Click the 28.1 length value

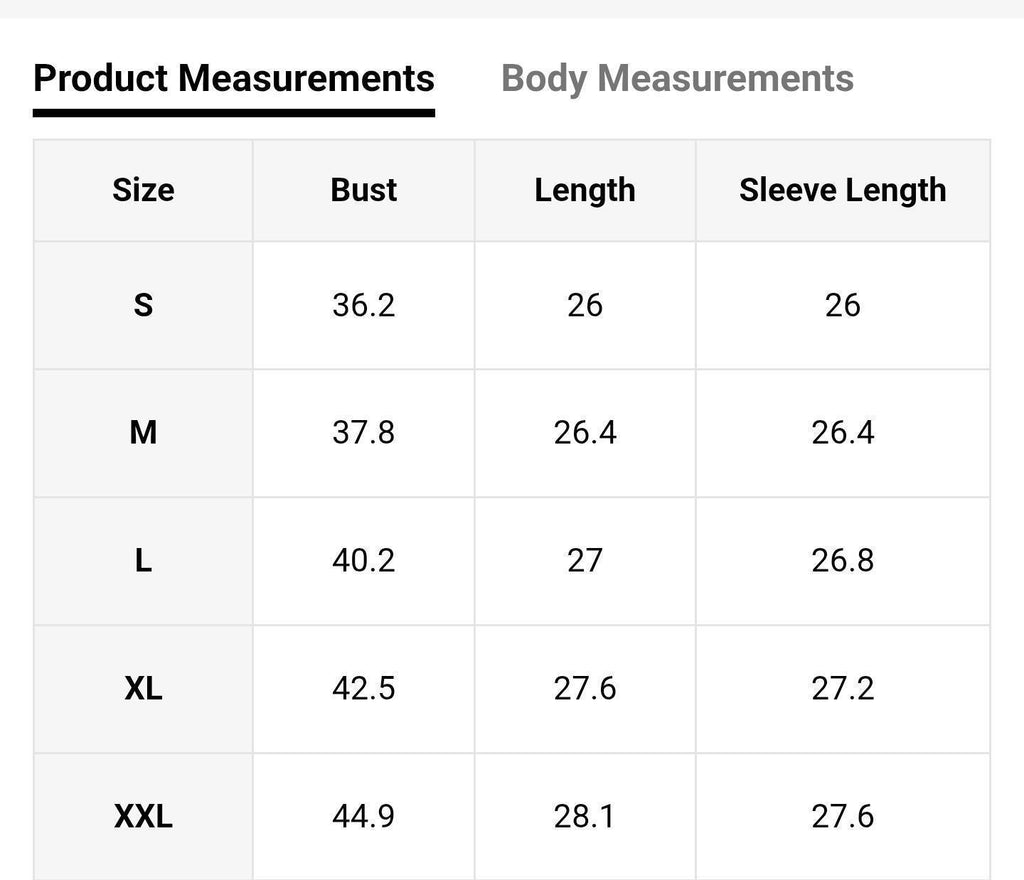pyautogui.click(x=584, y=817)
